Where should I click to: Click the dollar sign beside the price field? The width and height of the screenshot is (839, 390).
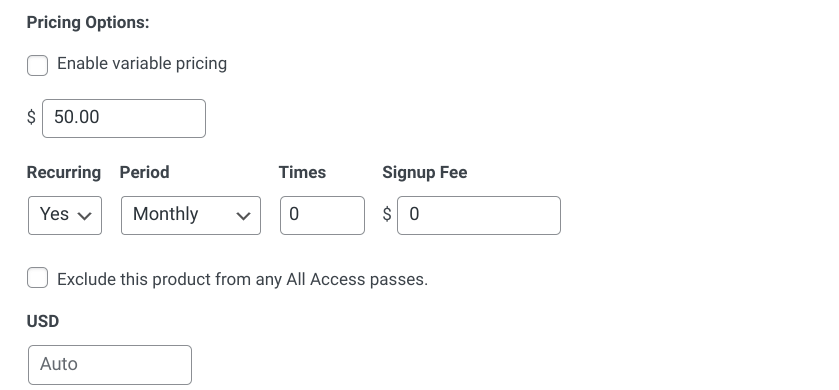pos(32,117)
